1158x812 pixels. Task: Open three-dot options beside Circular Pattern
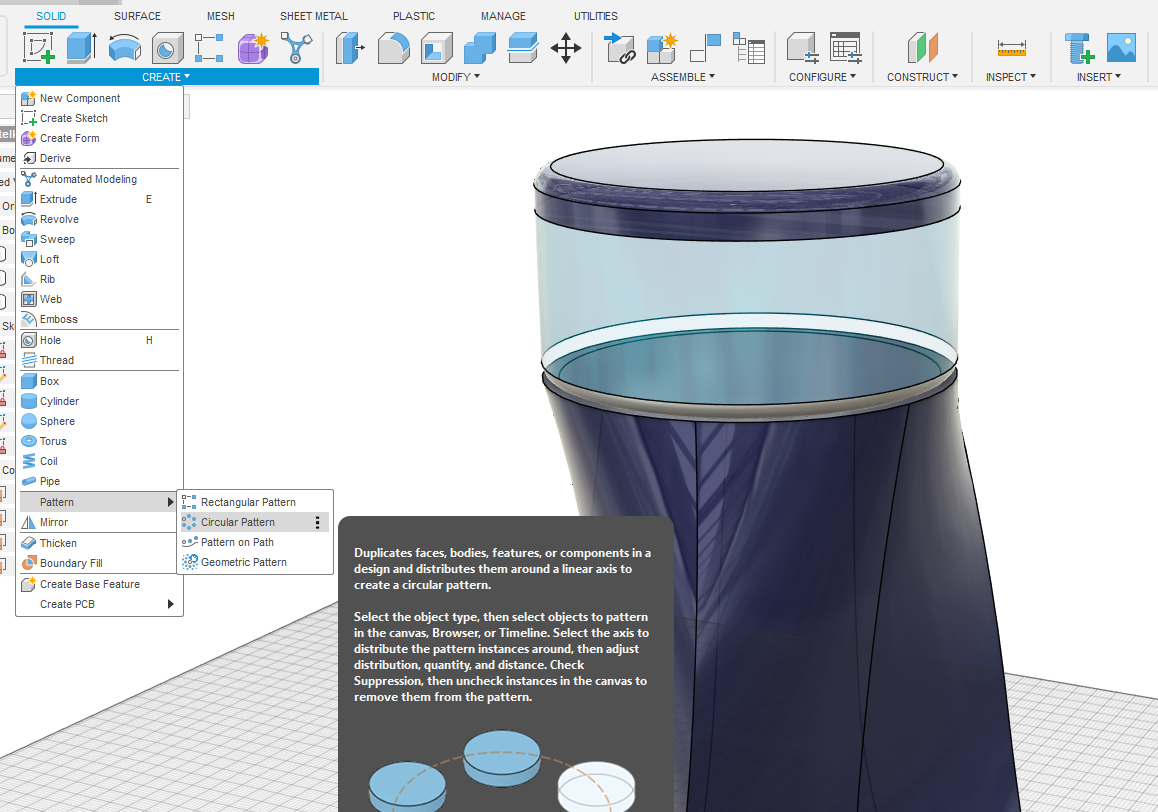[318, 522]
